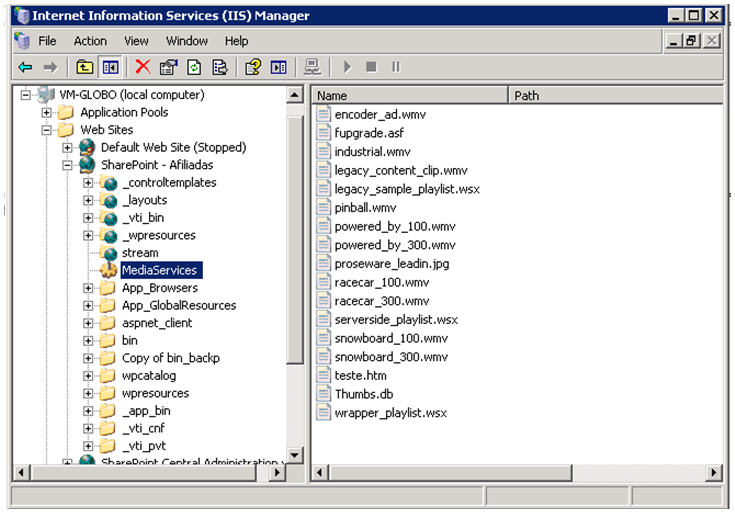Viewport: 735px width, 513px height.
Task: Click the tree pane scroll up arrow
Action: pyautogui.click(x=294, y=95)
